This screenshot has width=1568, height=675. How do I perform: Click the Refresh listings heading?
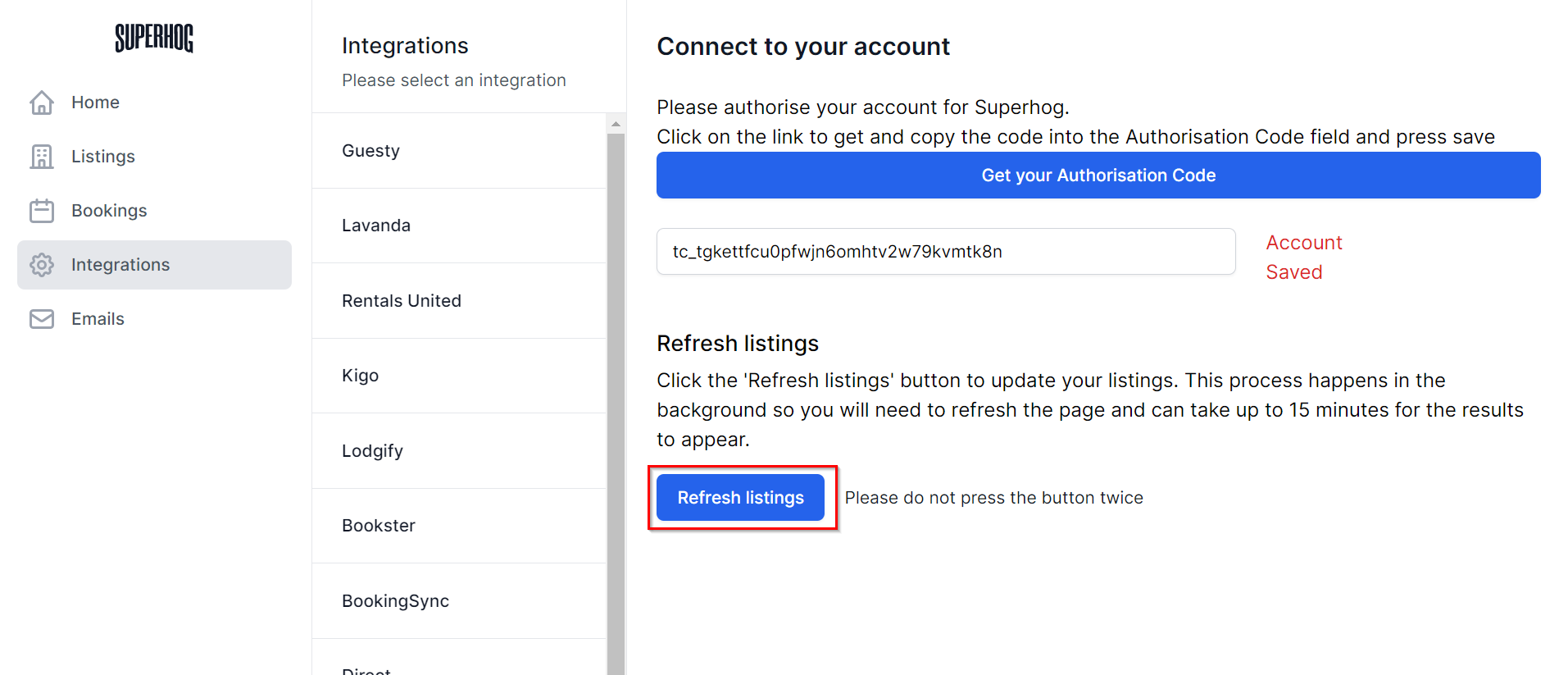[738, 344]
